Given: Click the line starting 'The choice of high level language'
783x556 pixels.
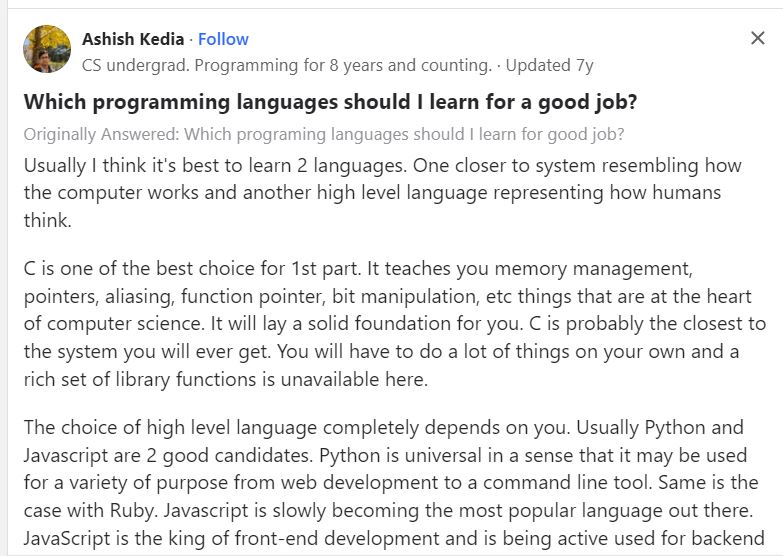Looking at the screenshot, I should pyautogui.click(x=384, y=428).
